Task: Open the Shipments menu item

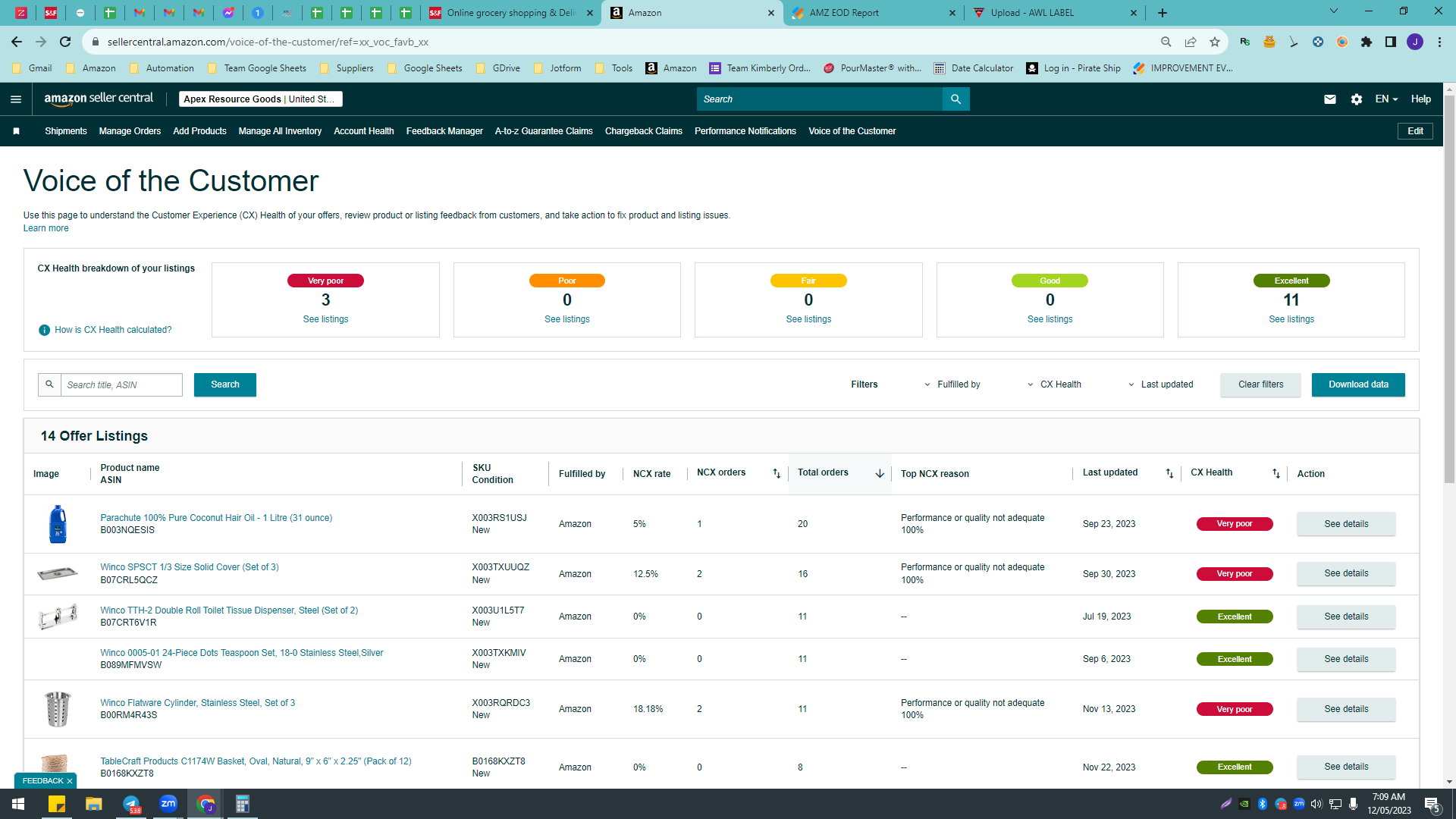Action: click(66, 131)
